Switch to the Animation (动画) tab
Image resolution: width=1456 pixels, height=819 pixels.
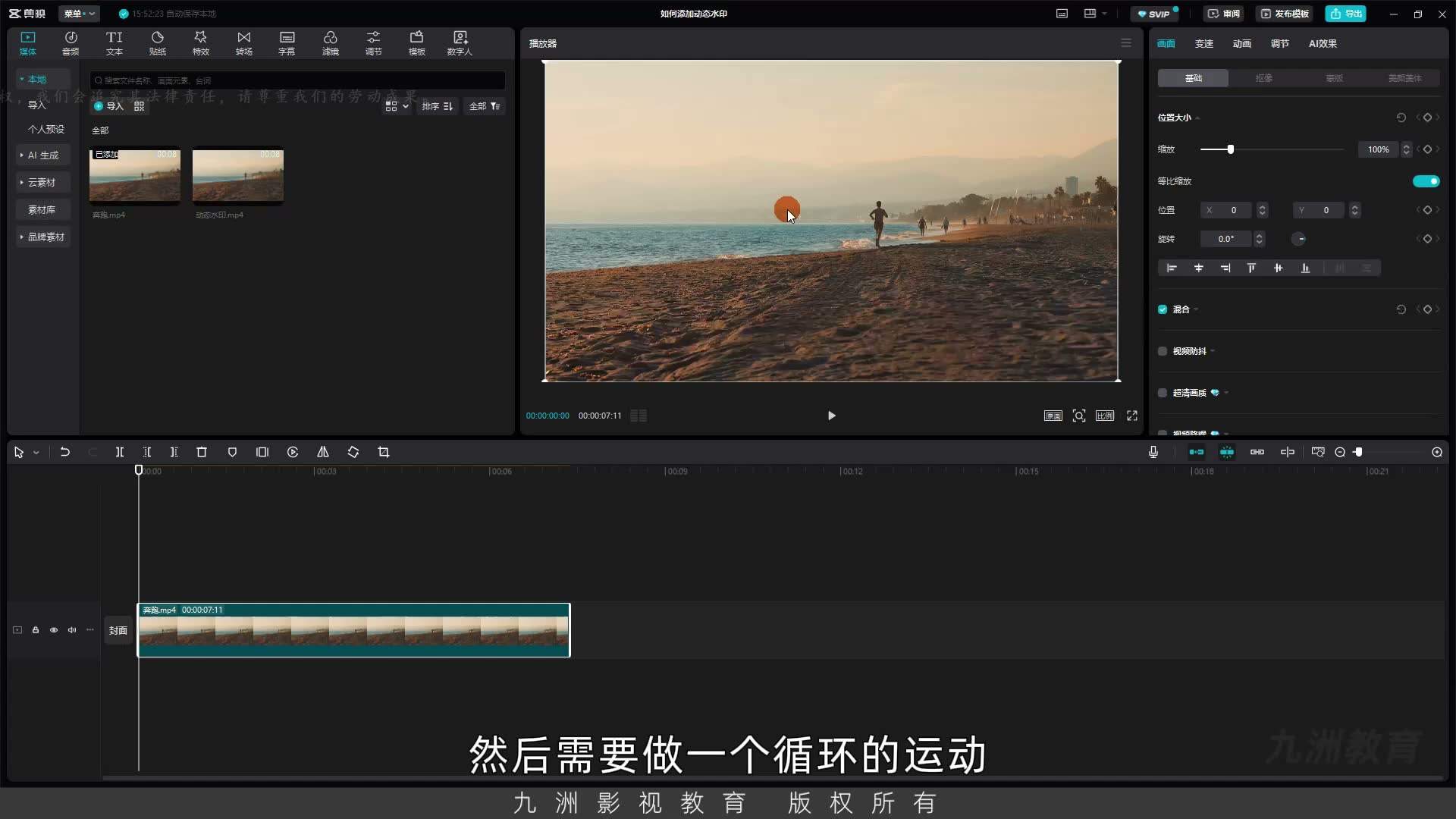coord(1242,43)
